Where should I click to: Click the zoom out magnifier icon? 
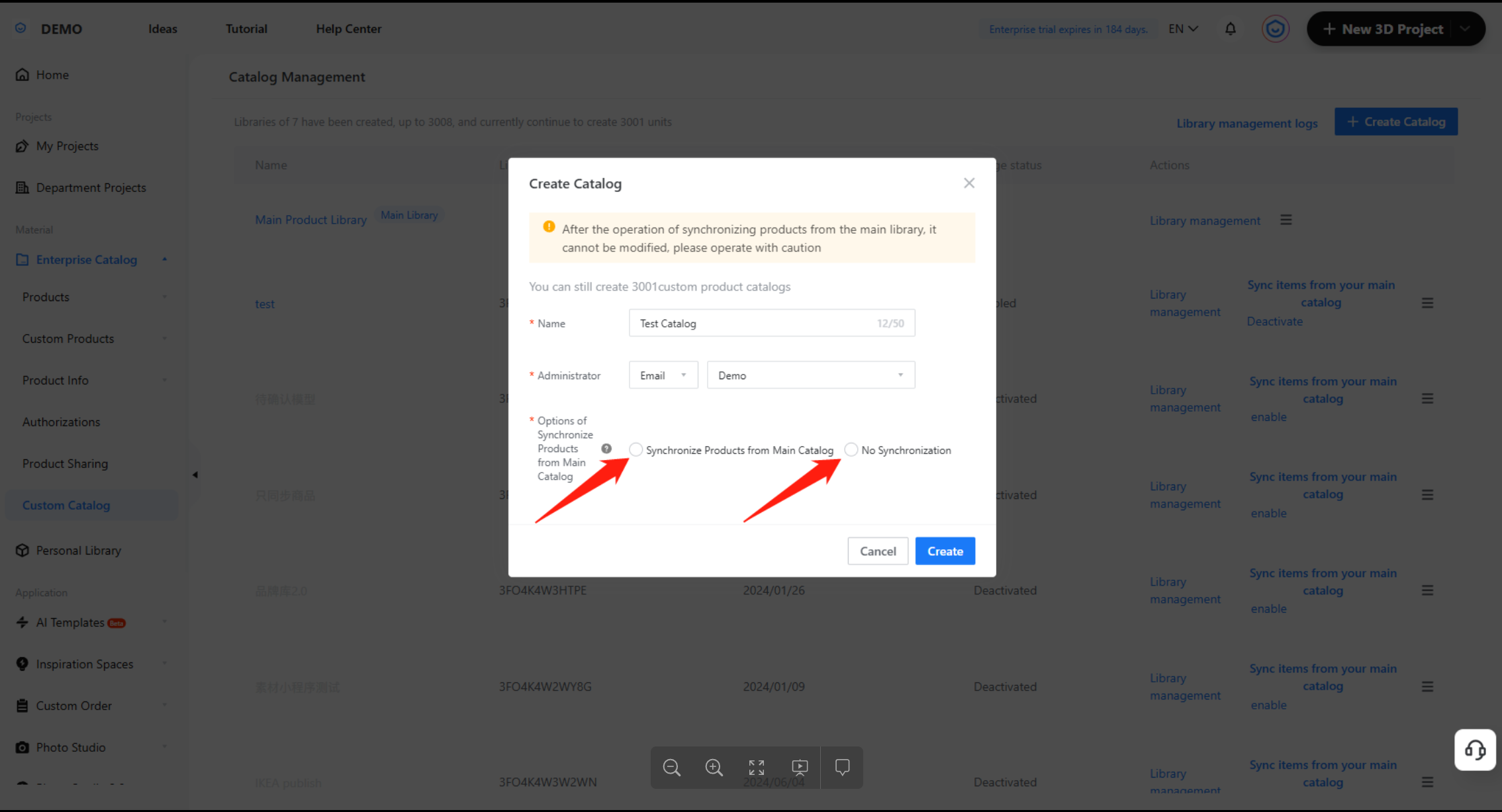tap(671, 767)
